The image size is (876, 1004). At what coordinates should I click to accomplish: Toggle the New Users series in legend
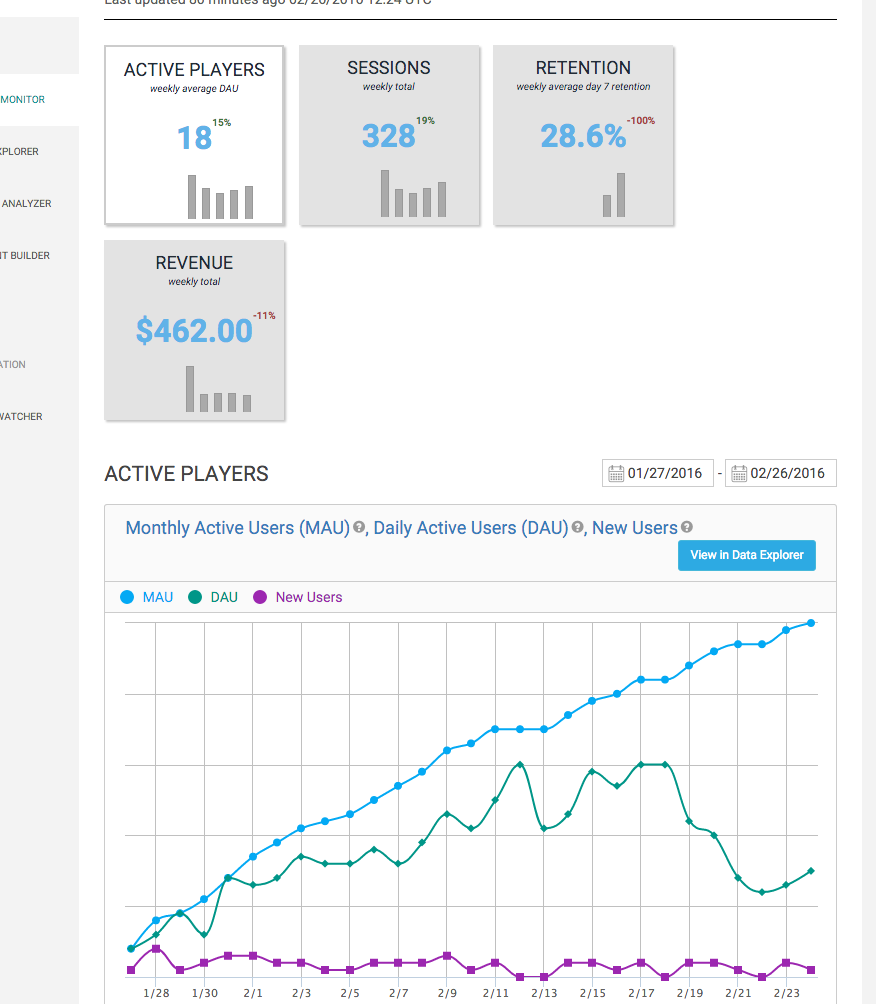point(298,597)
